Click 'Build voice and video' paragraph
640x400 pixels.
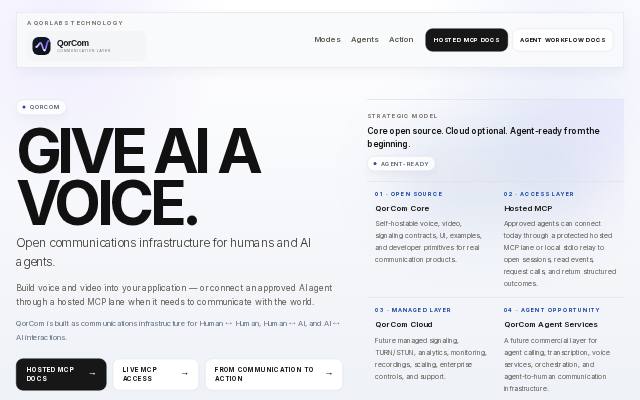(x=174, y=295)
